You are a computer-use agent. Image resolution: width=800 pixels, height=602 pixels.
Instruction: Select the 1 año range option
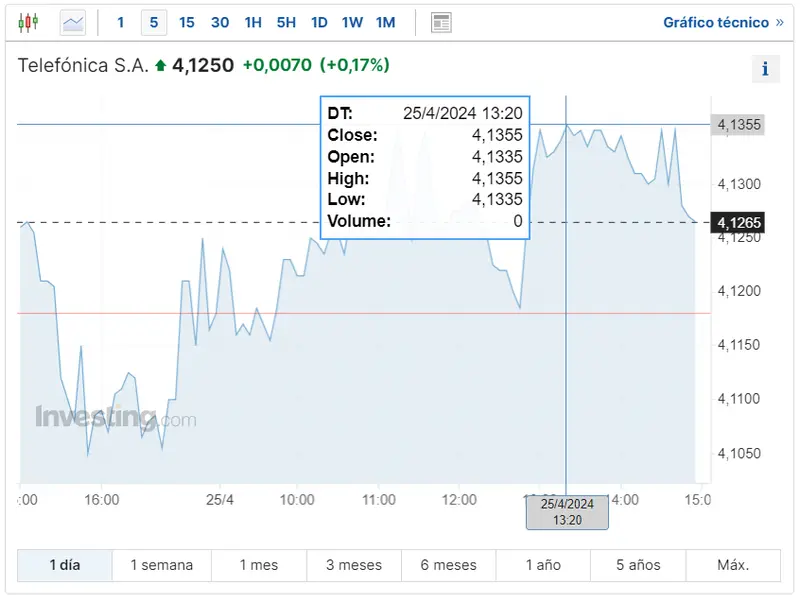(542, 564)
